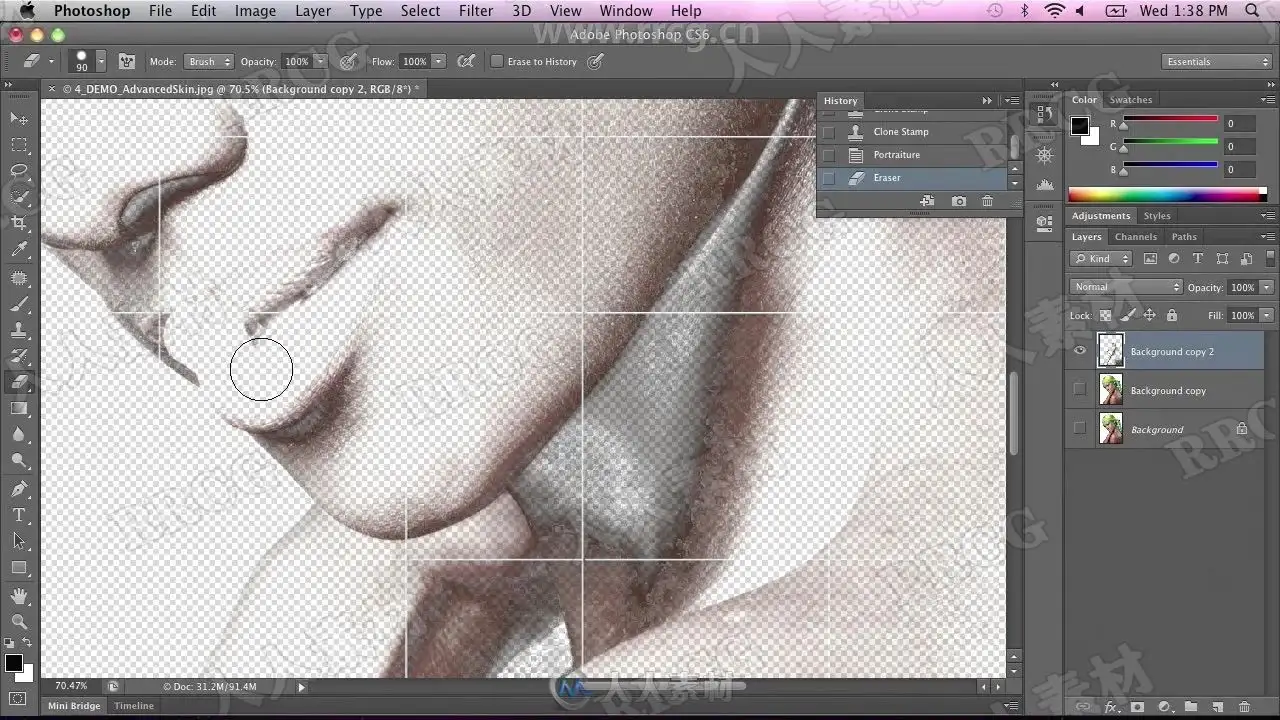The height and width of the screenshot is (720, 1280).
Task: Switch to the Styles tab
Action: pos(1157,216)
